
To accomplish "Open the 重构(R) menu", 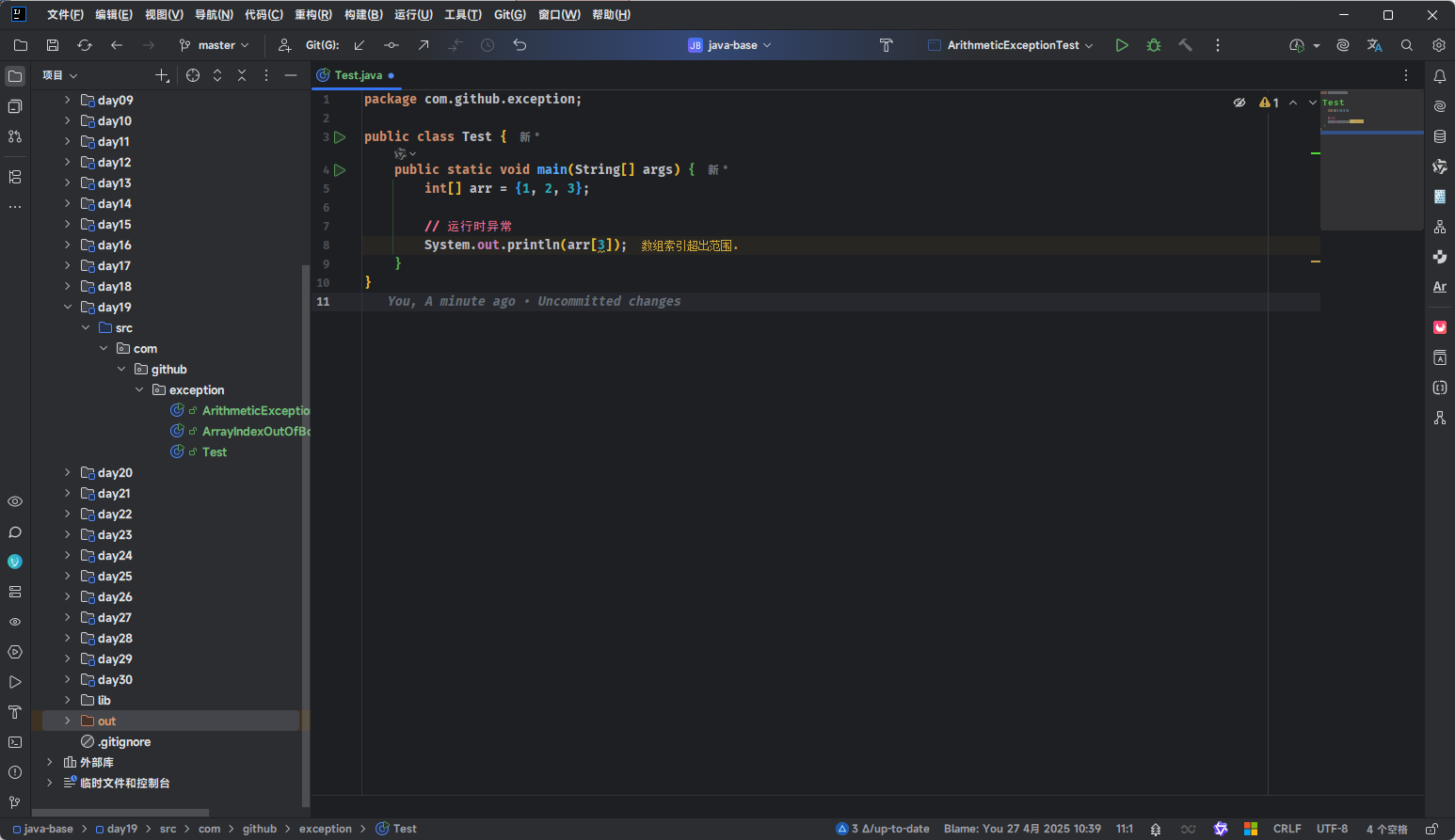I will point(312,15).
